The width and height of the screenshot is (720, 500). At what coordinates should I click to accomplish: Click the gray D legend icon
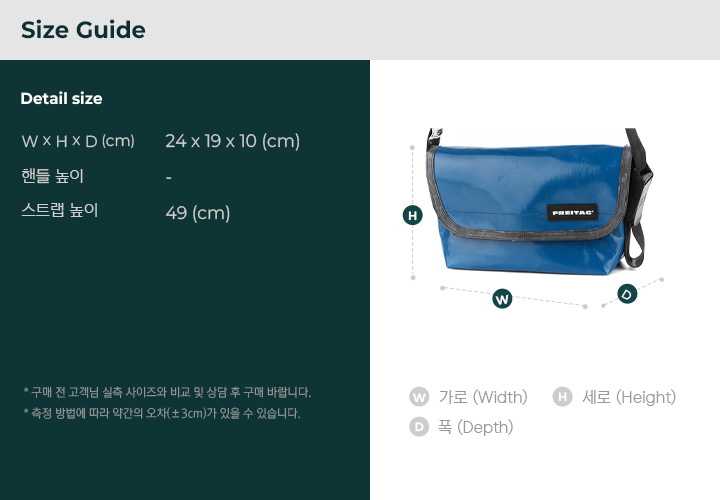pos(419,427)
